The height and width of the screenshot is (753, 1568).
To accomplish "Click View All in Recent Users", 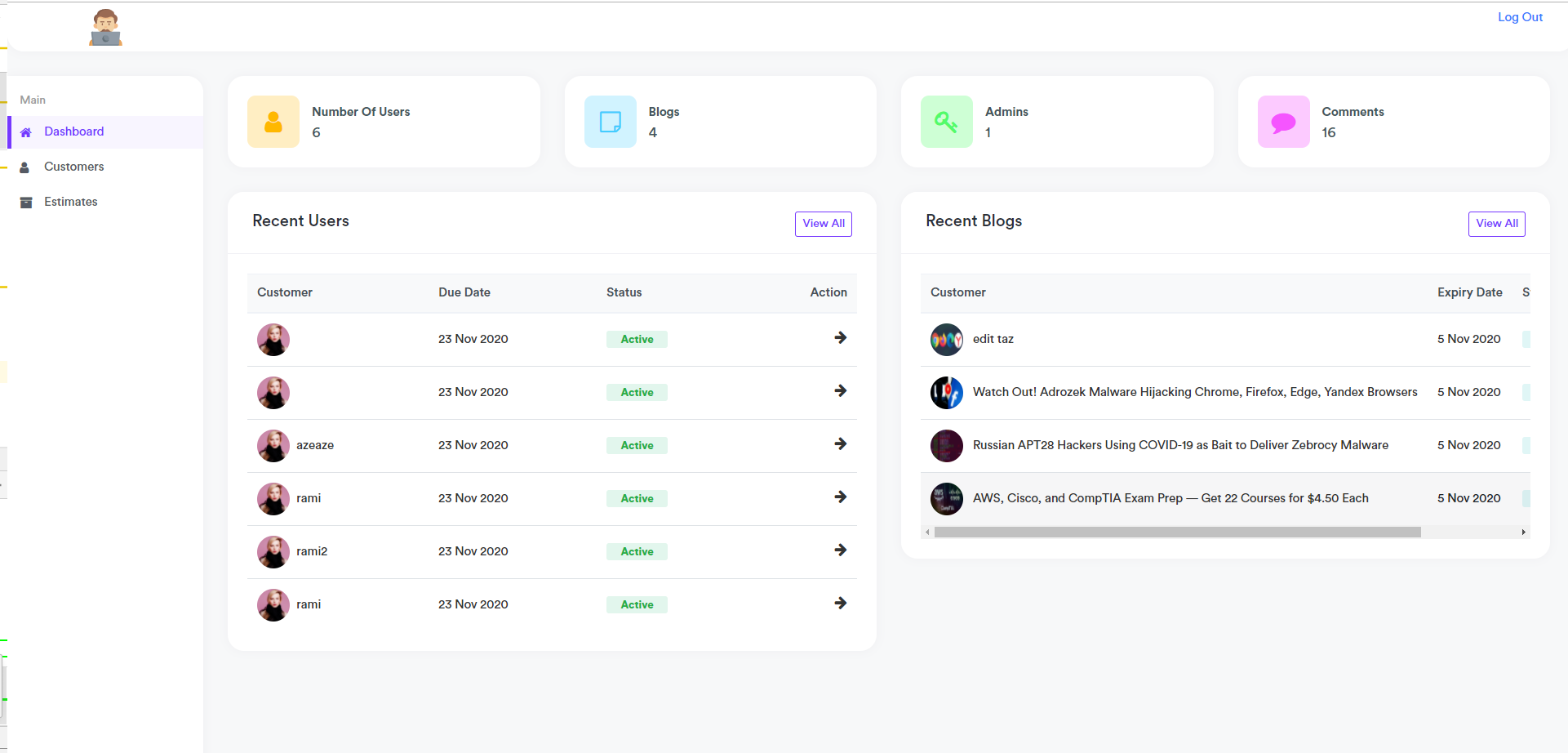I will (x=823, y=223).
